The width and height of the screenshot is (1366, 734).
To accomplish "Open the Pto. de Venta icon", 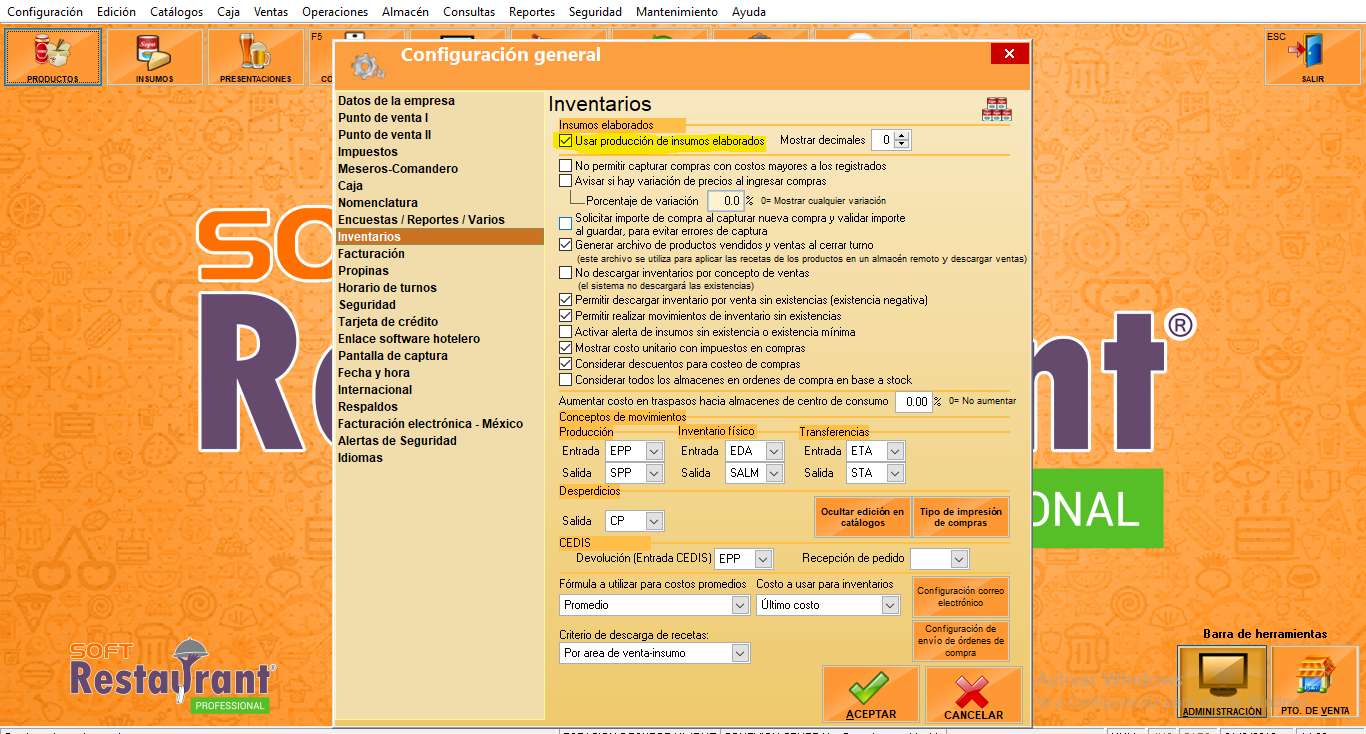I will click(1315, 682).
